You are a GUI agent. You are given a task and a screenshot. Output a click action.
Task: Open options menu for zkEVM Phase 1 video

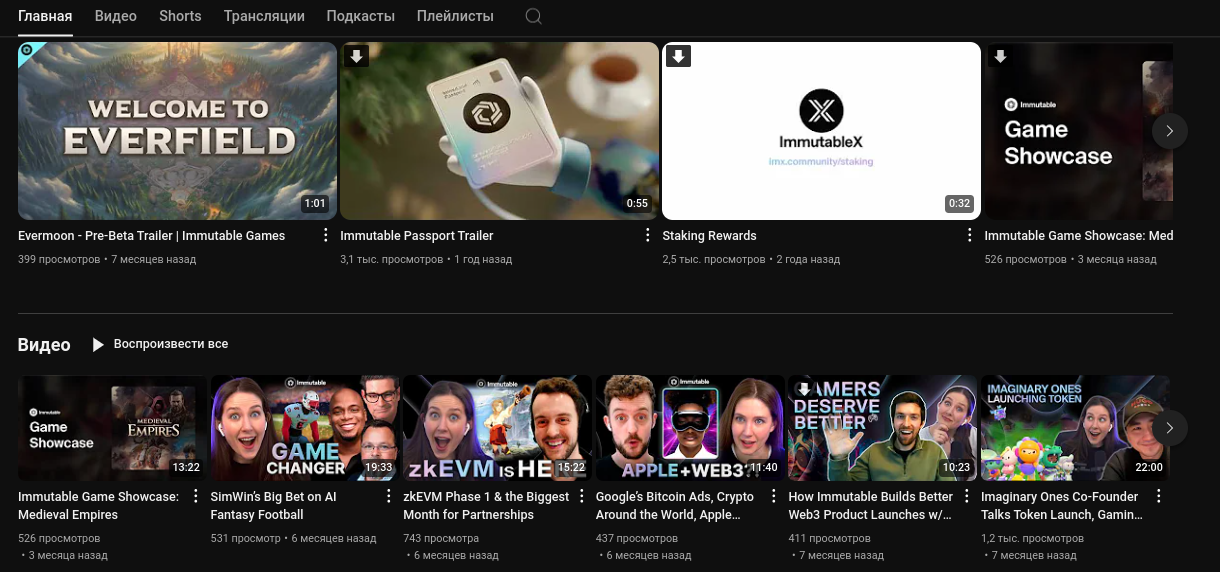pos(581,496)
